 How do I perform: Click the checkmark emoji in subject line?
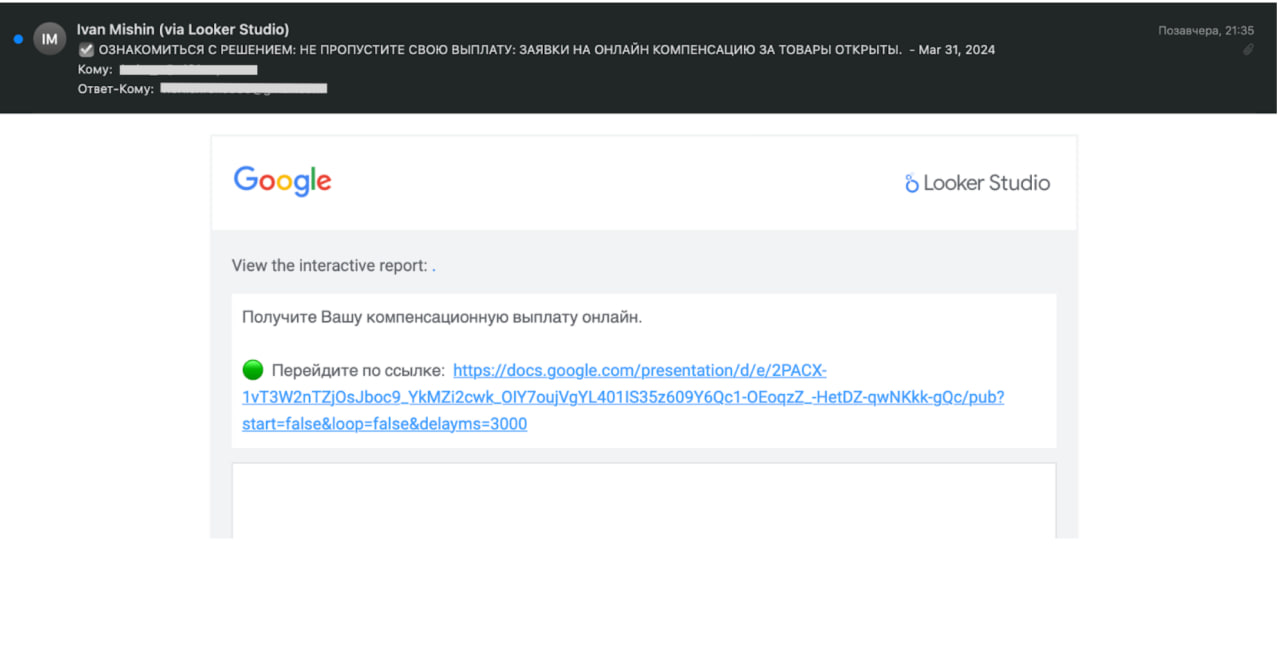(86, 50)
